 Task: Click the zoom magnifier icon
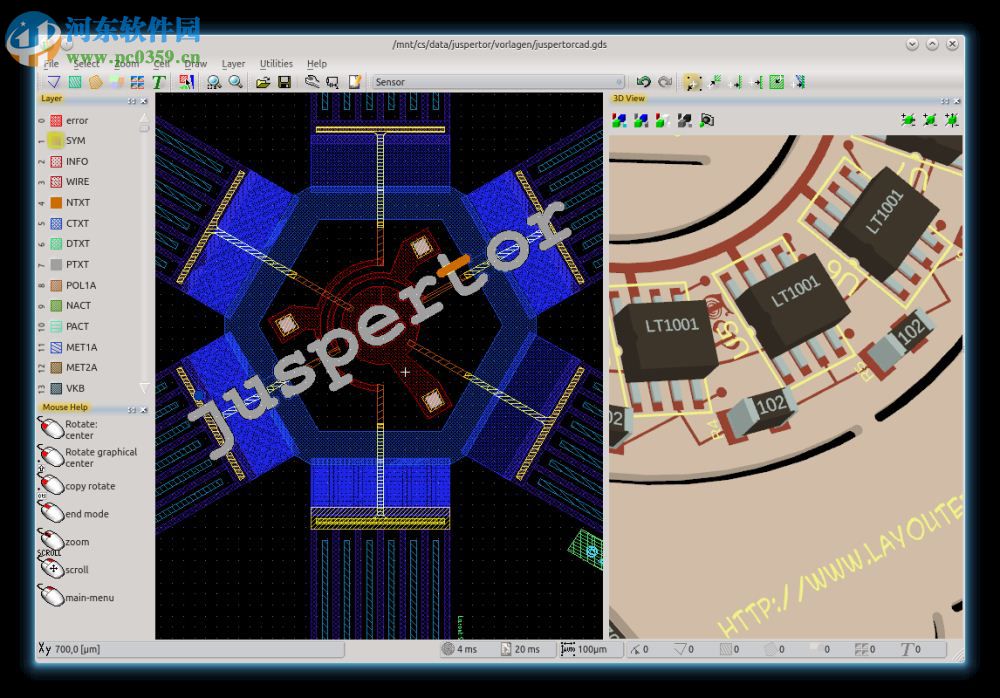[235, 82]
